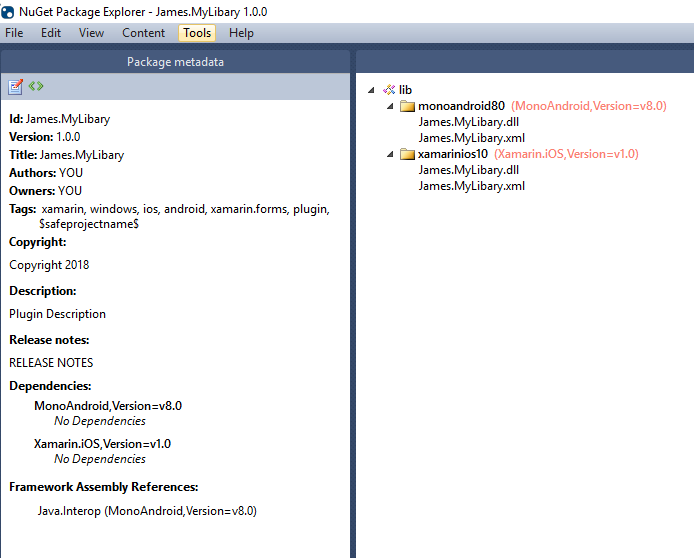694x558 pixels.
Task: Click the Copyright 2018 text
Action: click(x=49, y=265)
